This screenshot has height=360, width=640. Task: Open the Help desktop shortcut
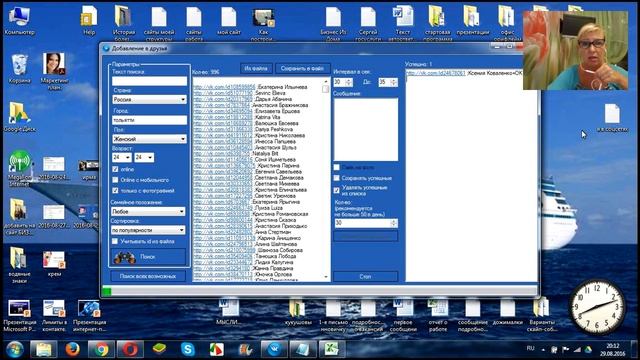[89, 20]
